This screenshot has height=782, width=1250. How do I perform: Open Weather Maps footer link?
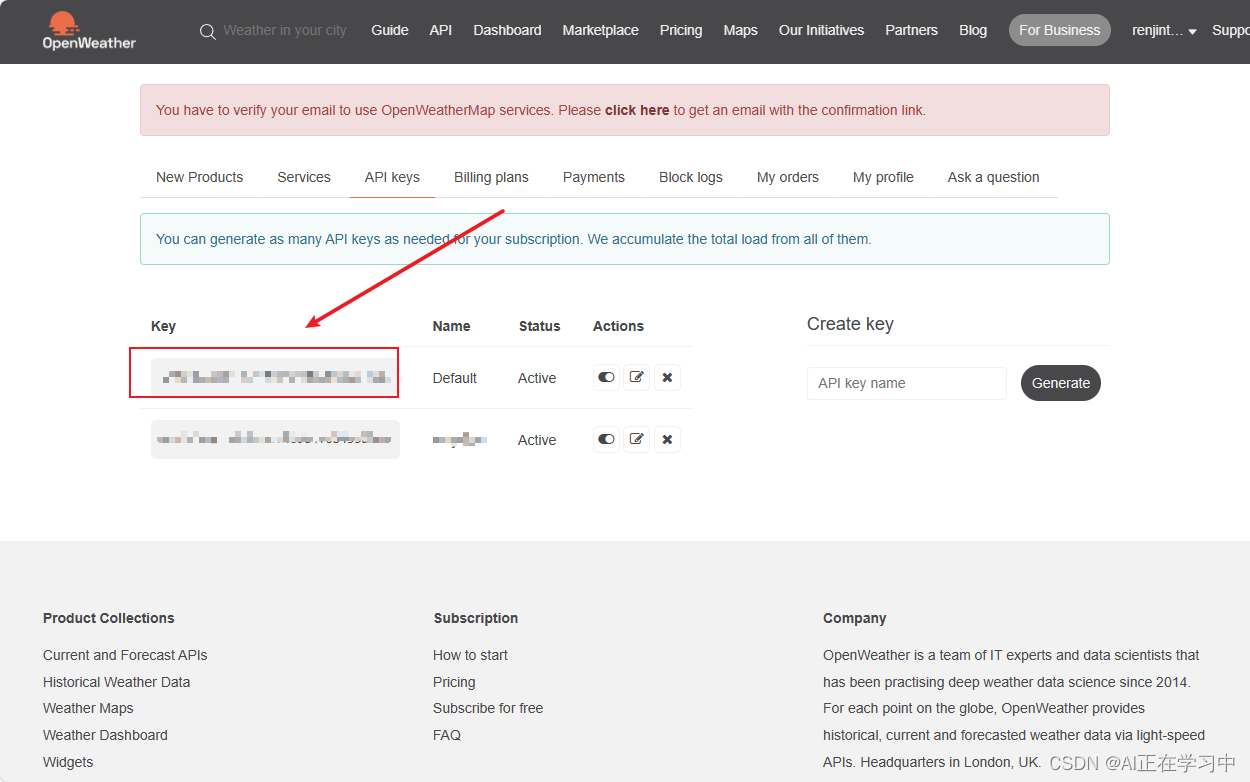coord(88,708)
